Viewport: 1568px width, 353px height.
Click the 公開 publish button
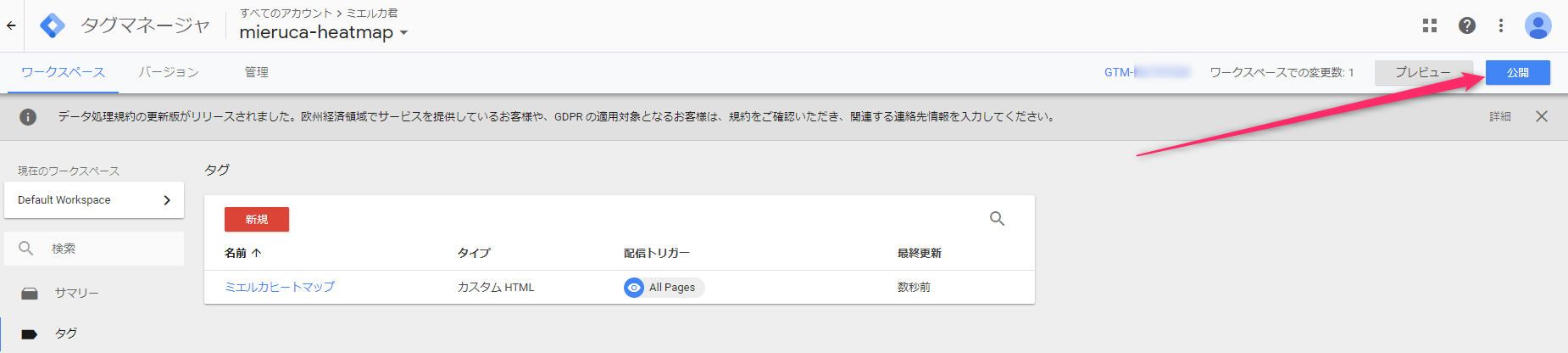click(x=1518, y=72)
